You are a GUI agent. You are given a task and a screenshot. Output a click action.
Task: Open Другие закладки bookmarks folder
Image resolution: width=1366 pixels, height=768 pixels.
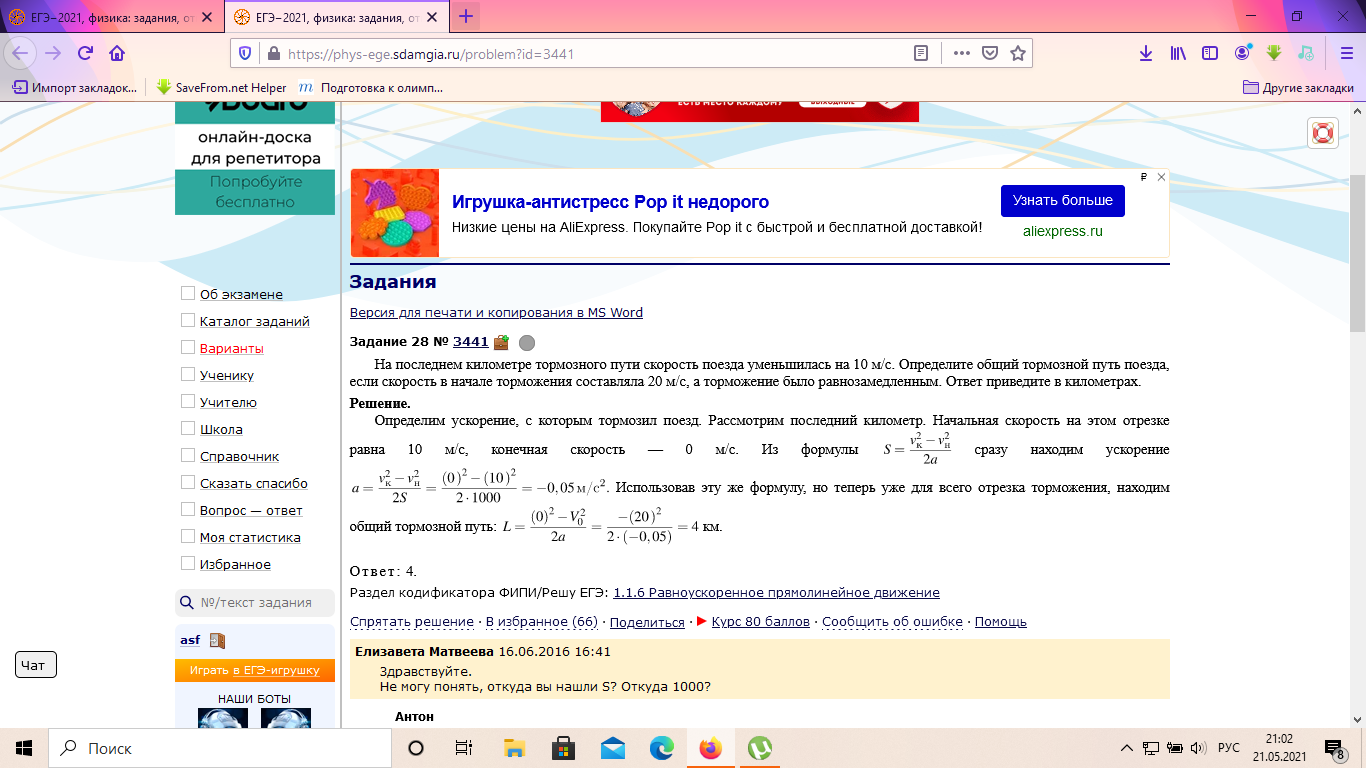coord(1298,87)
